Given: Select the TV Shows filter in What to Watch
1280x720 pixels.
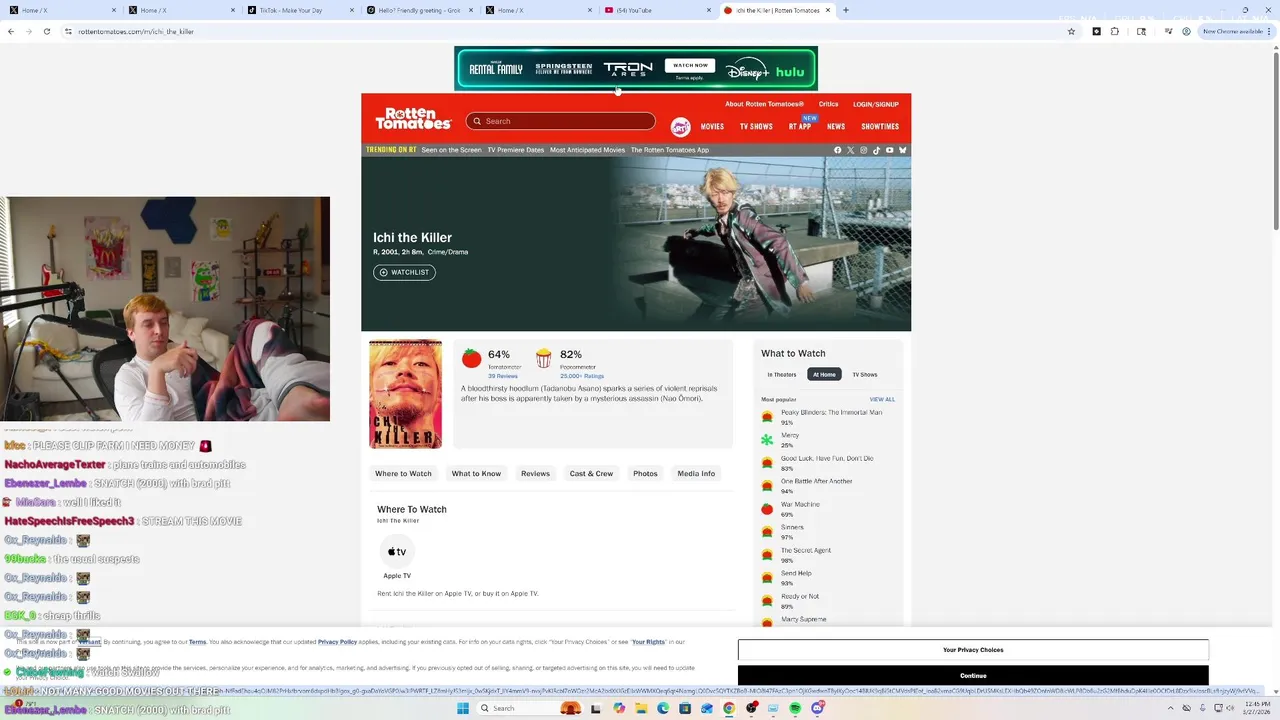Looking at the screenshot, I should pos(865,375).
